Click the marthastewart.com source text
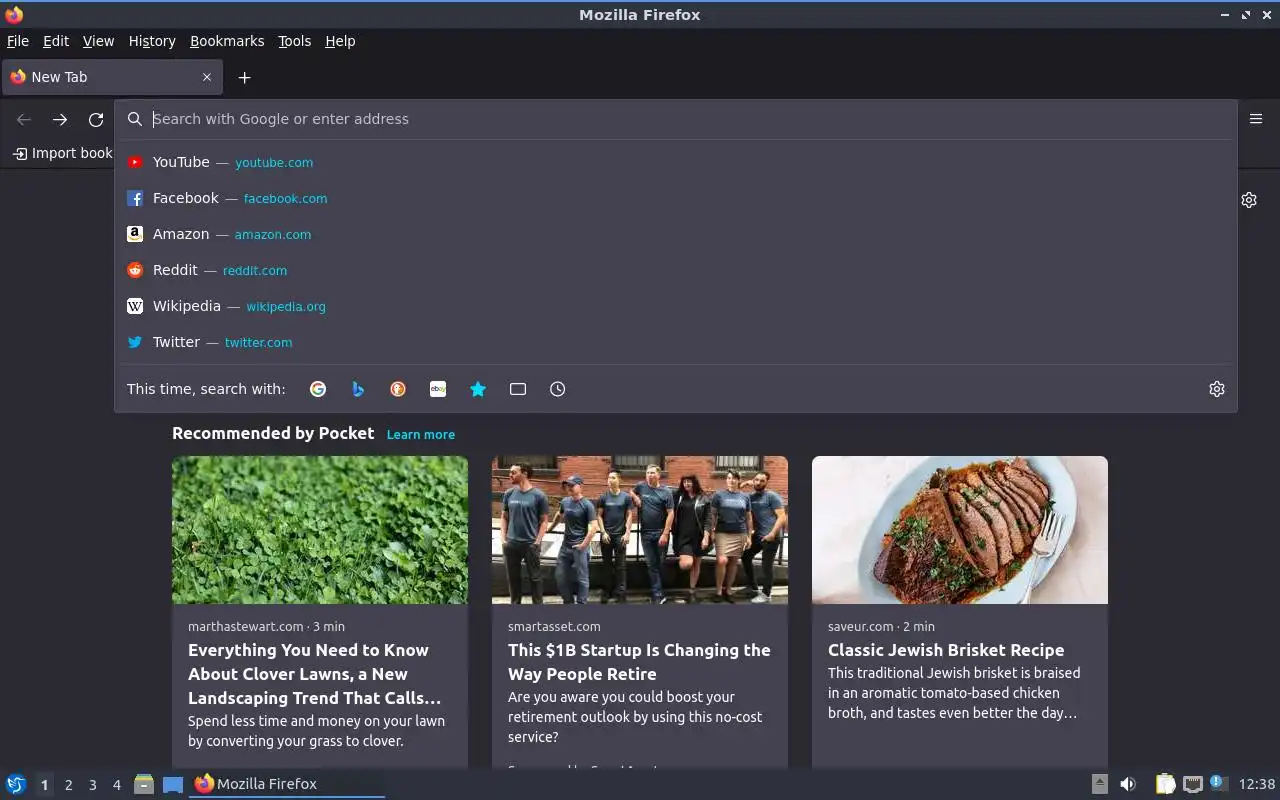The width and height of the screenshot is (1280, 800). (x=245, y=626)
